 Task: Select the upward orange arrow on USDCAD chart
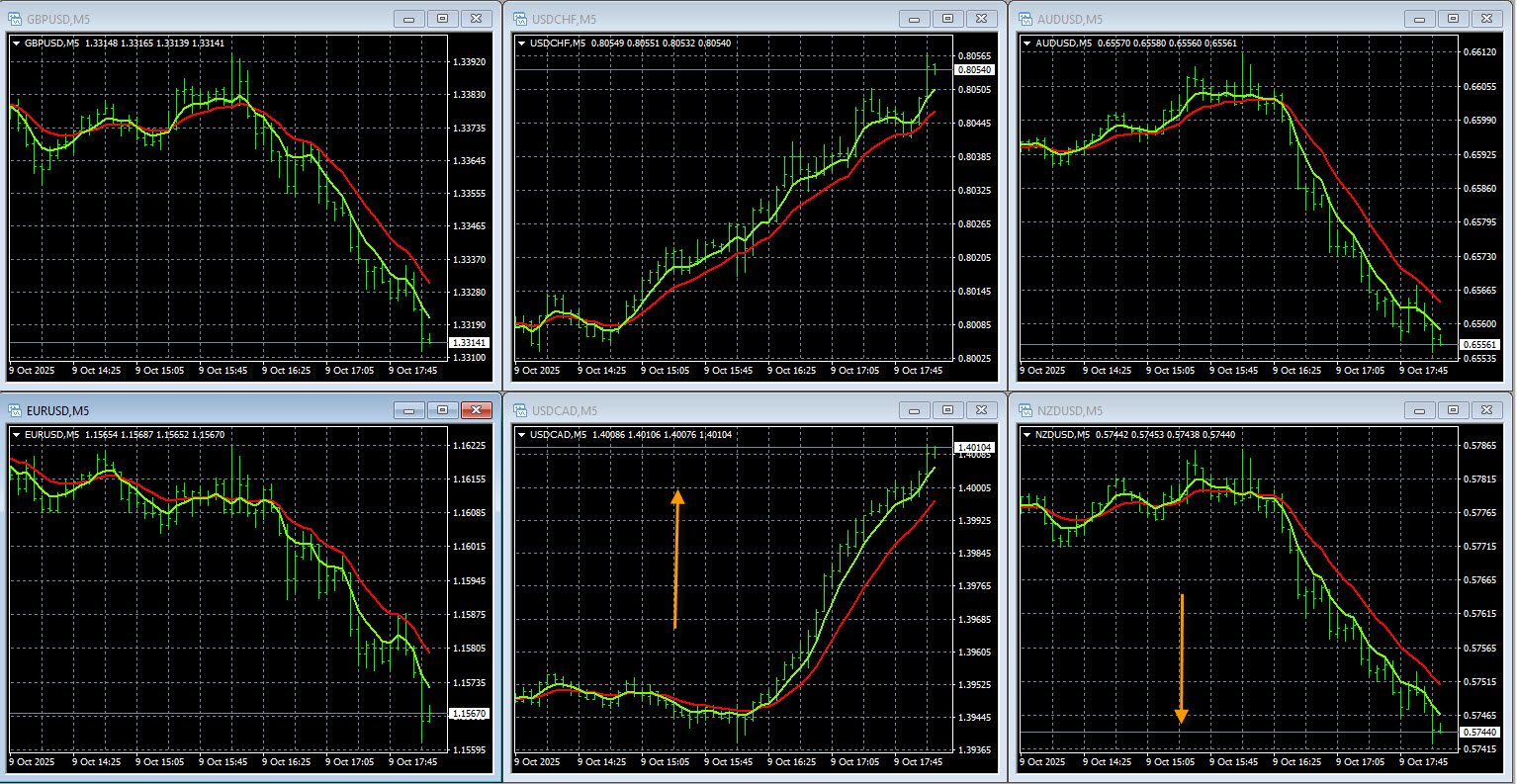676,559
